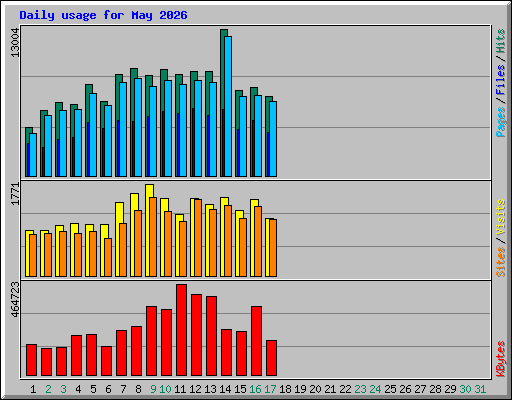Click day 4 on the x-axis
512x400 pixels.
(78, 389)
